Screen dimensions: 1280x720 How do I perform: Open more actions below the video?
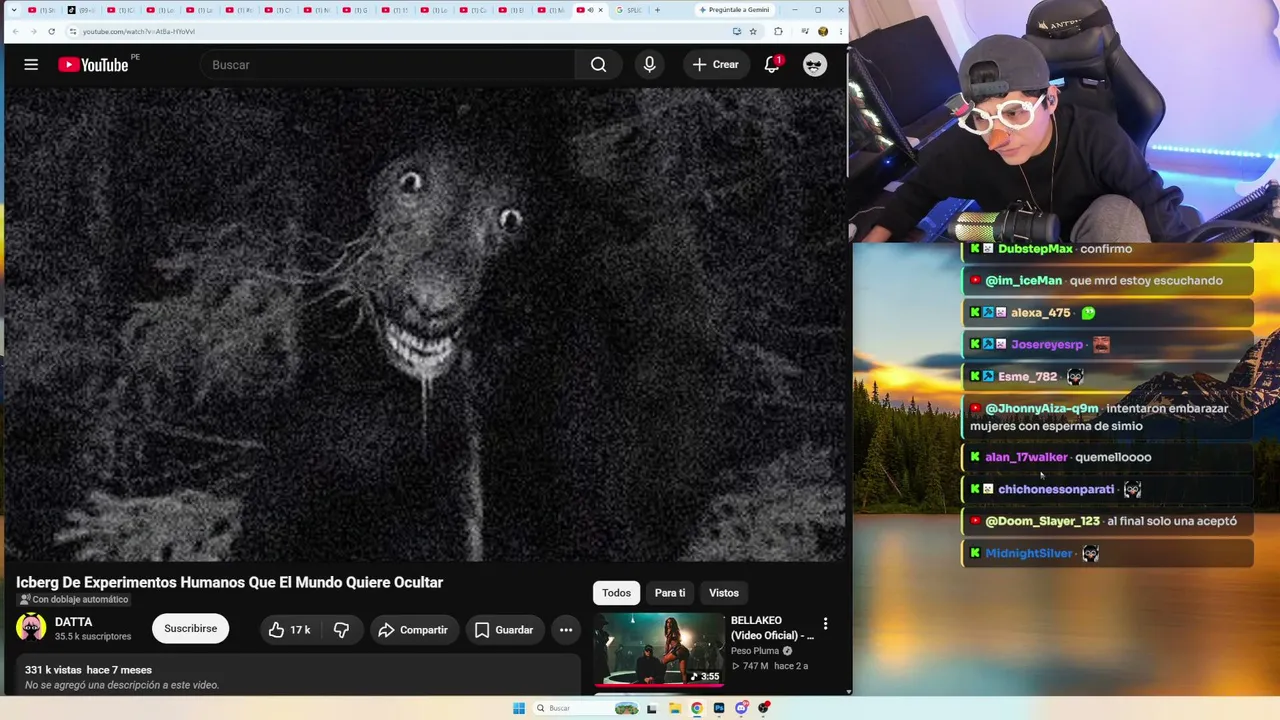(x=566, y=630)
